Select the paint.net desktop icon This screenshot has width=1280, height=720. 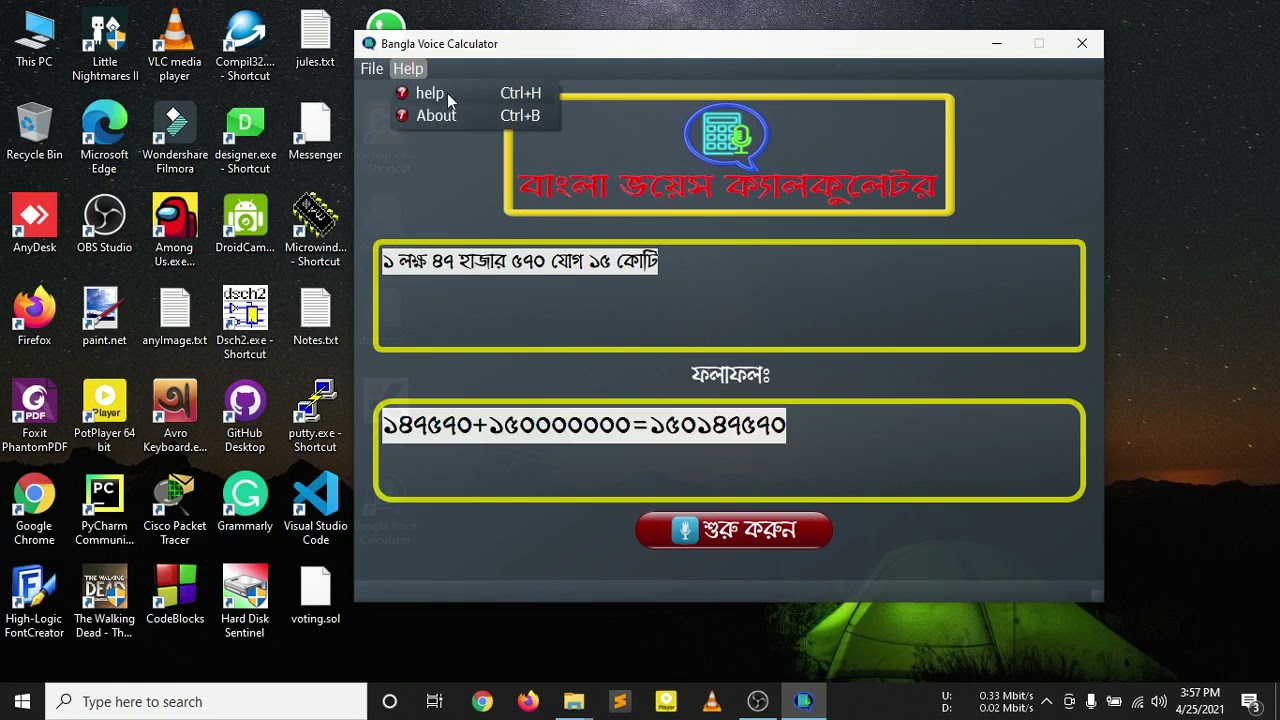(x=105, y=318)
